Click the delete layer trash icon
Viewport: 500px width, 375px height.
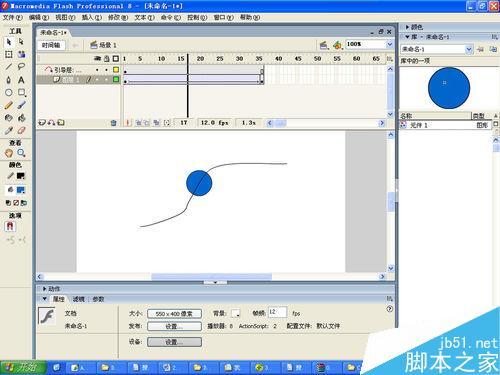(x=113, y=123)
